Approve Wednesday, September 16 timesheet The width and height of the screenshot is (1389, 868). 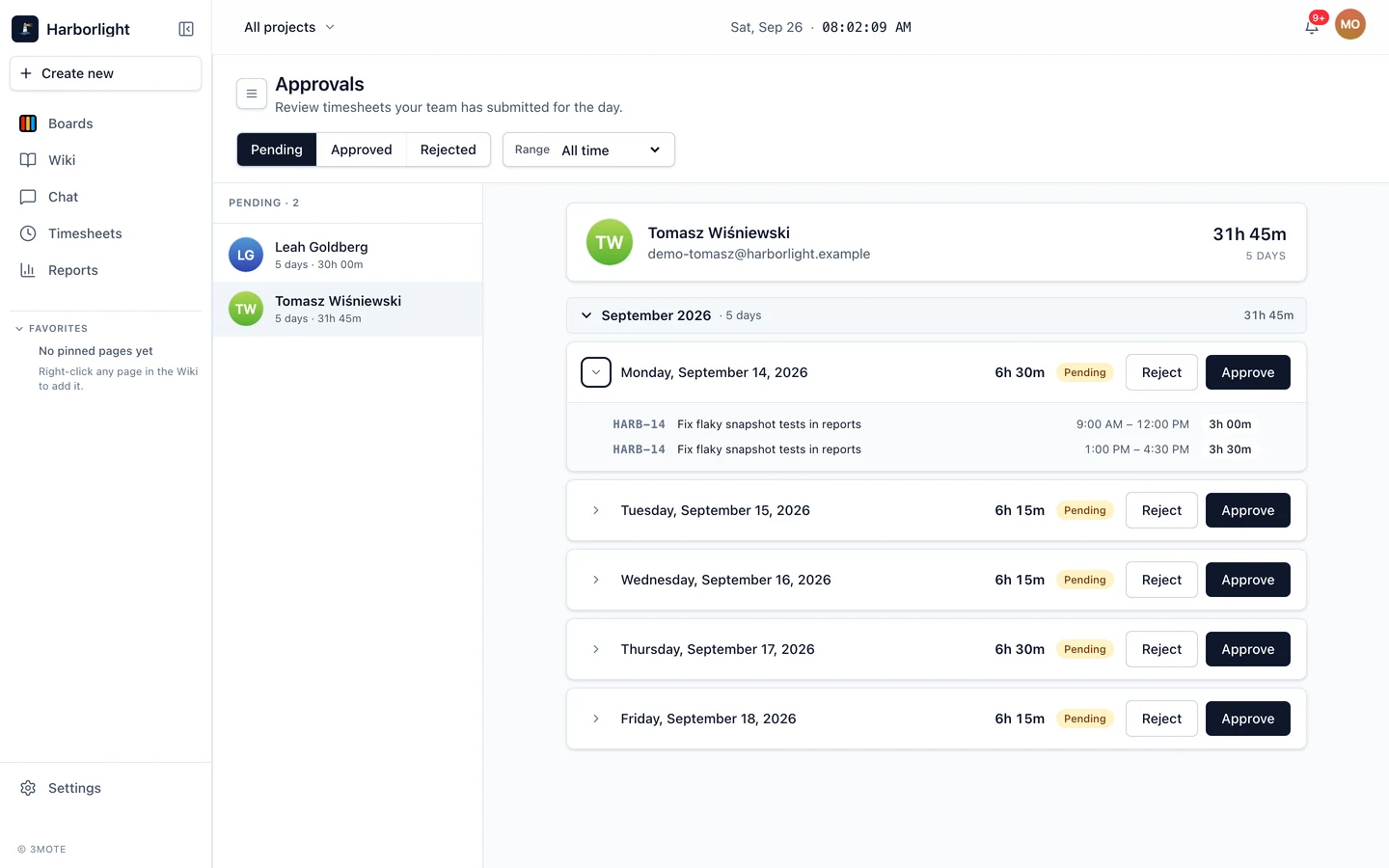click(x=1248, y=580)
